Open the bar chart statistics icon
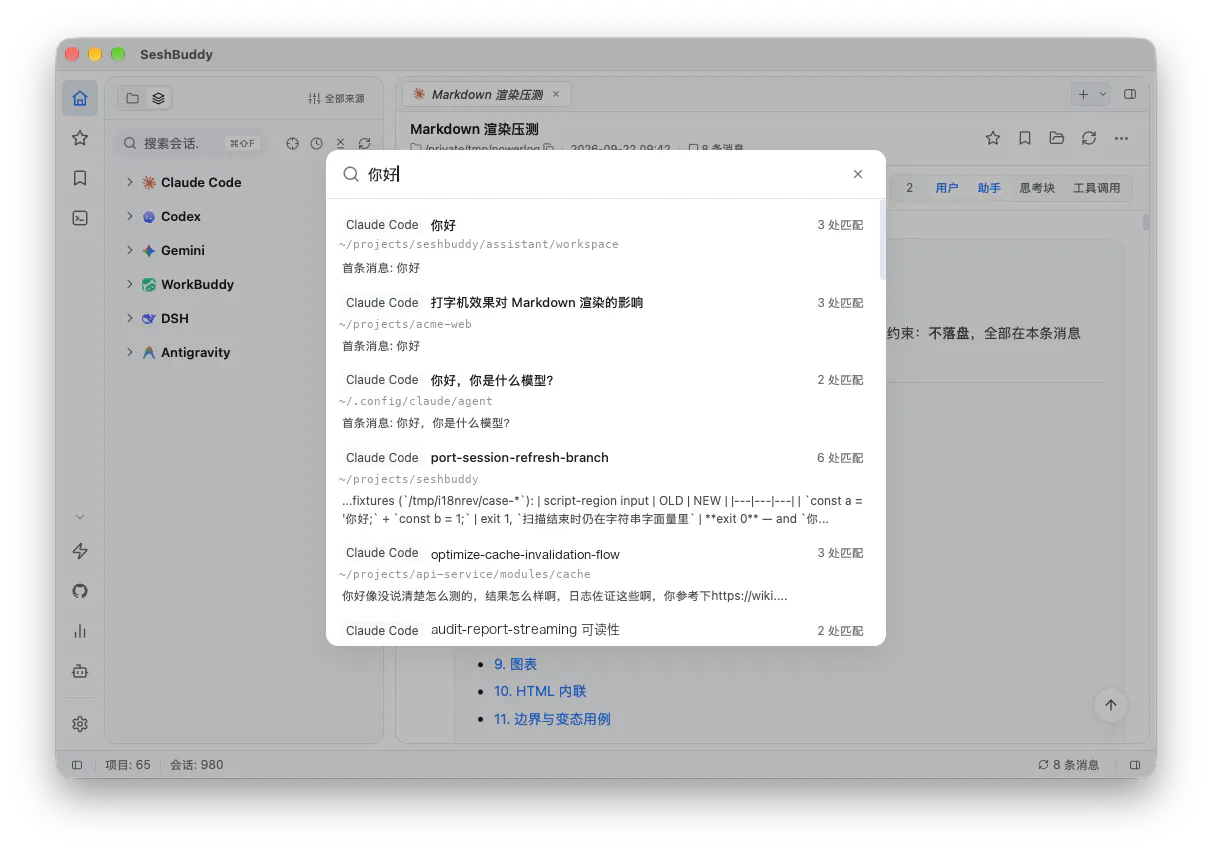 tap(80, 631)
